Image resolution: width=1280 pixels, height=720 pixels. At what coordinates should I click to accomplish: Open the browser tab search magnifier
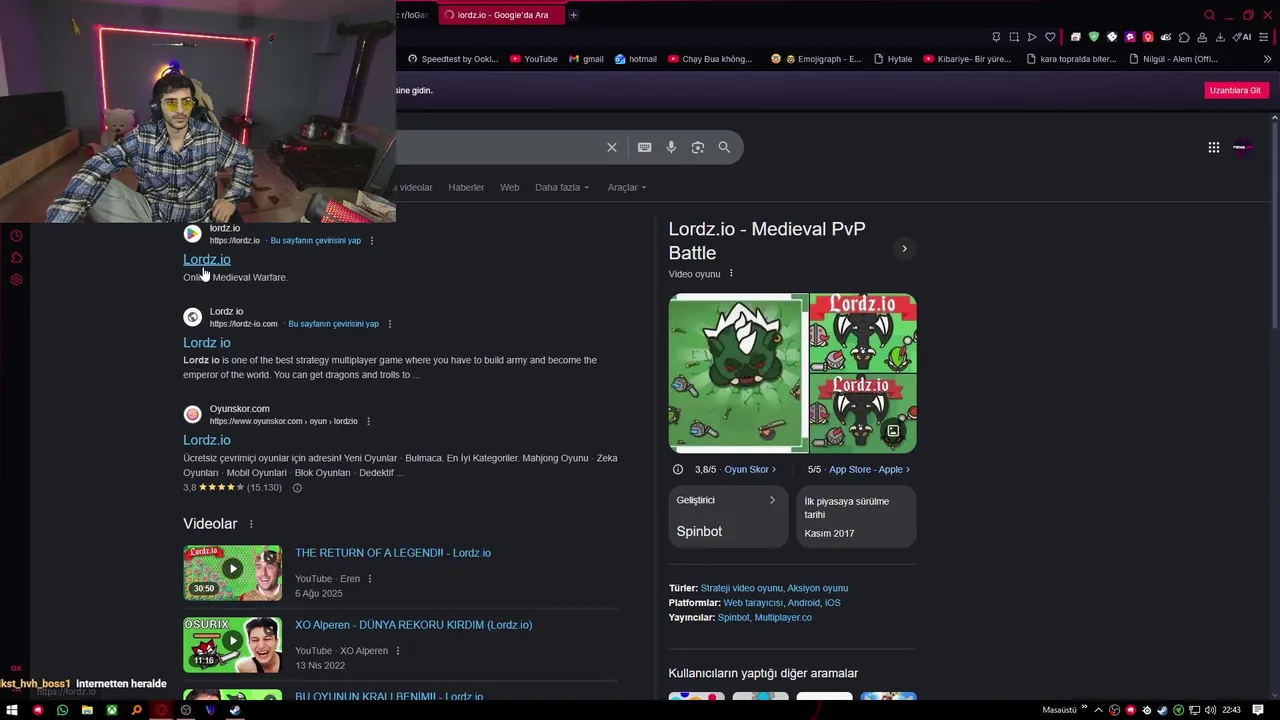click(1209, 15)
